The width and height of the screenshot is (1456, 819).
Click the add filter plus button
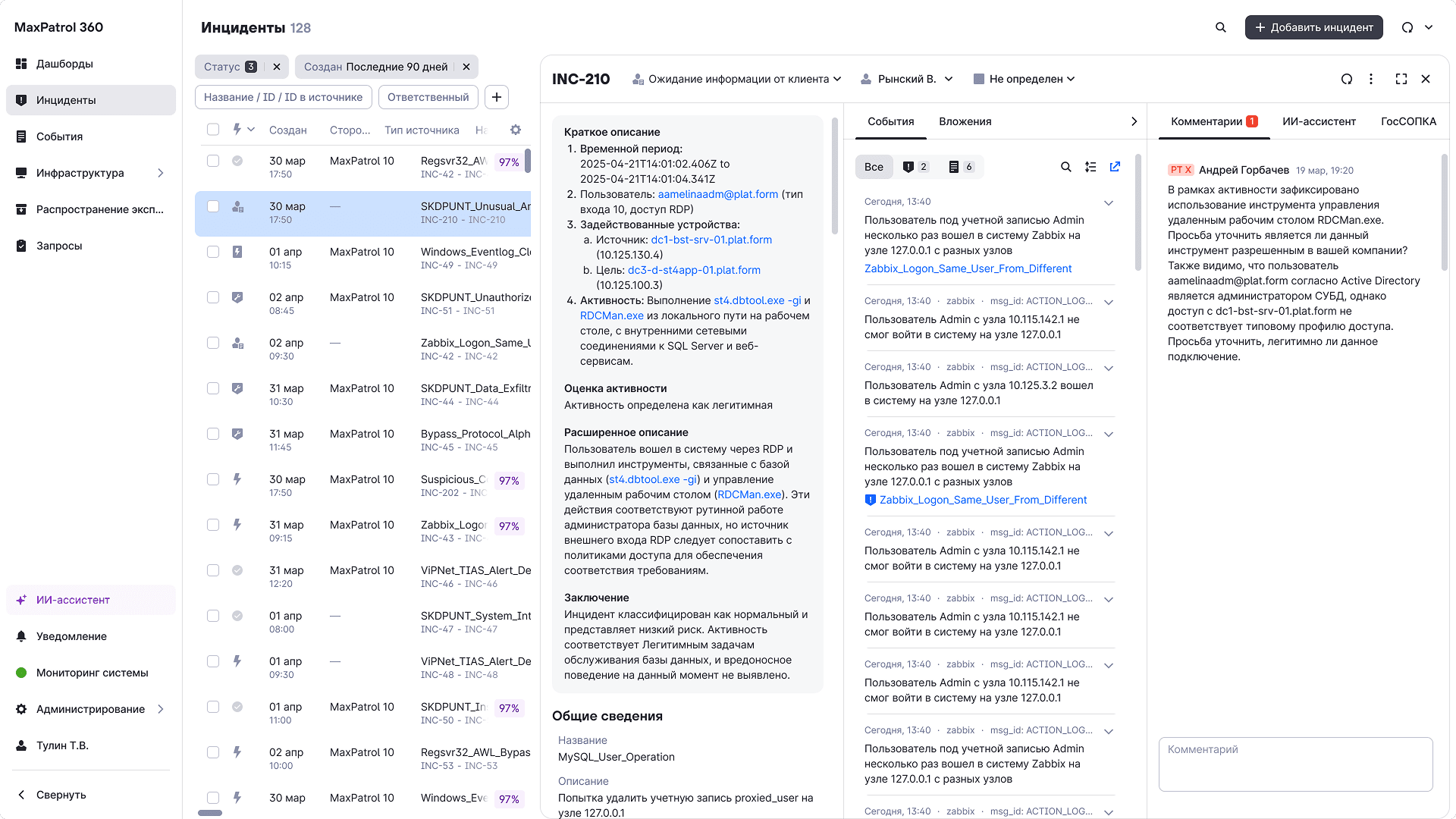497,97
